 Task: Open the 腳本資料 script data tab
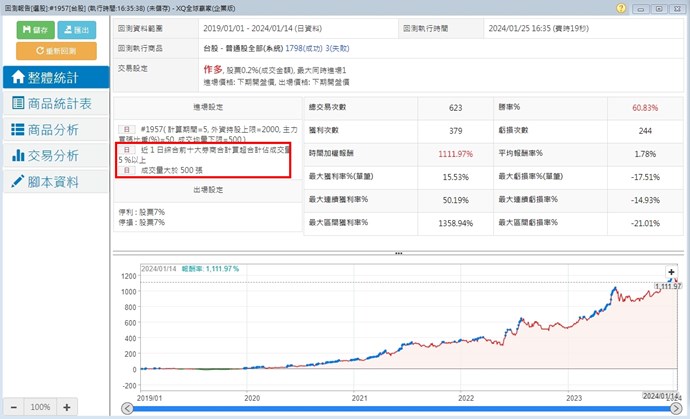pos(55,181)
